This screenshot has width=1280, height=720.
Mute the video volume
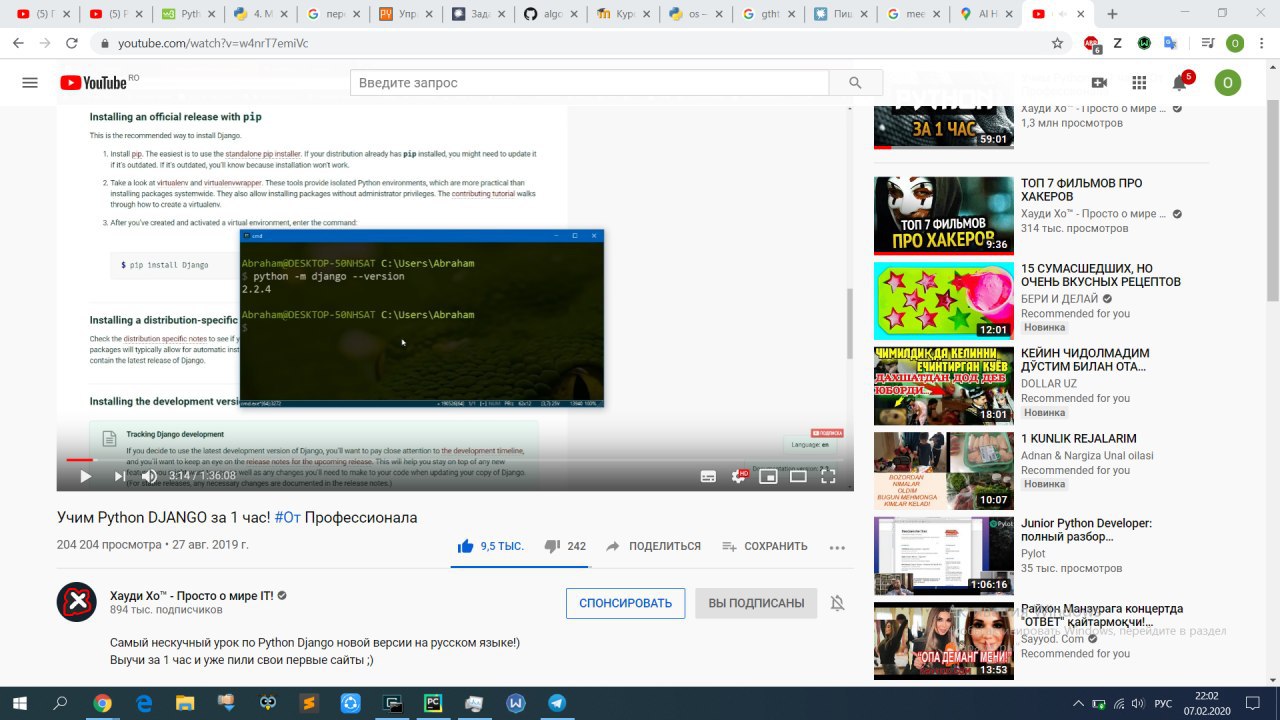click(150, 477)
